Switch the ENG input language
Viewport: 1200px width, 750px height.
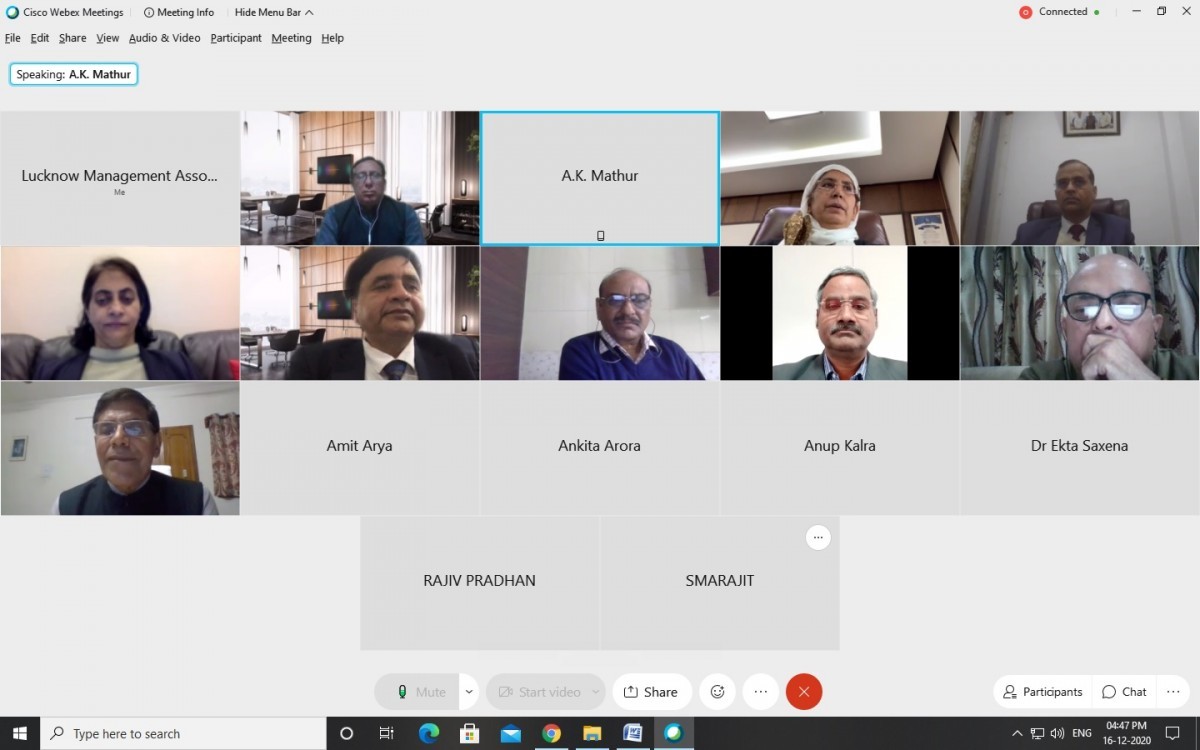1082,733
